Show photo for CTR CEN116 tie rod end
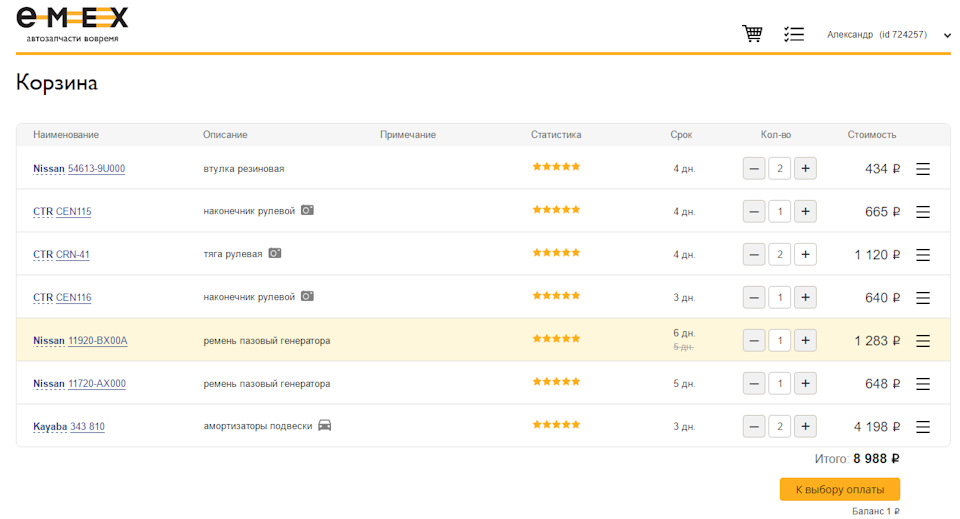The height and width of the screenshot is (519, 960). pyautogui.click(x=308, y=297)
